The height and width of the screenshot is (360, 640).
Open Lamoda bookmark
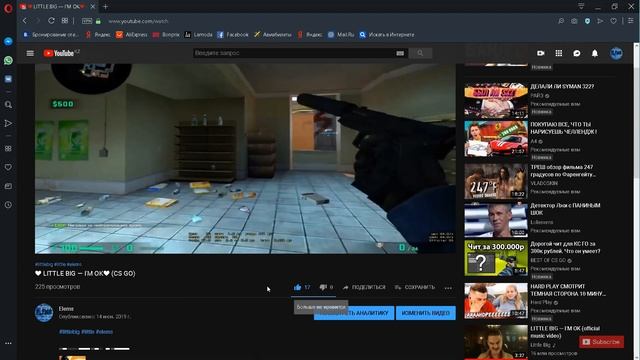click(198, 35)
